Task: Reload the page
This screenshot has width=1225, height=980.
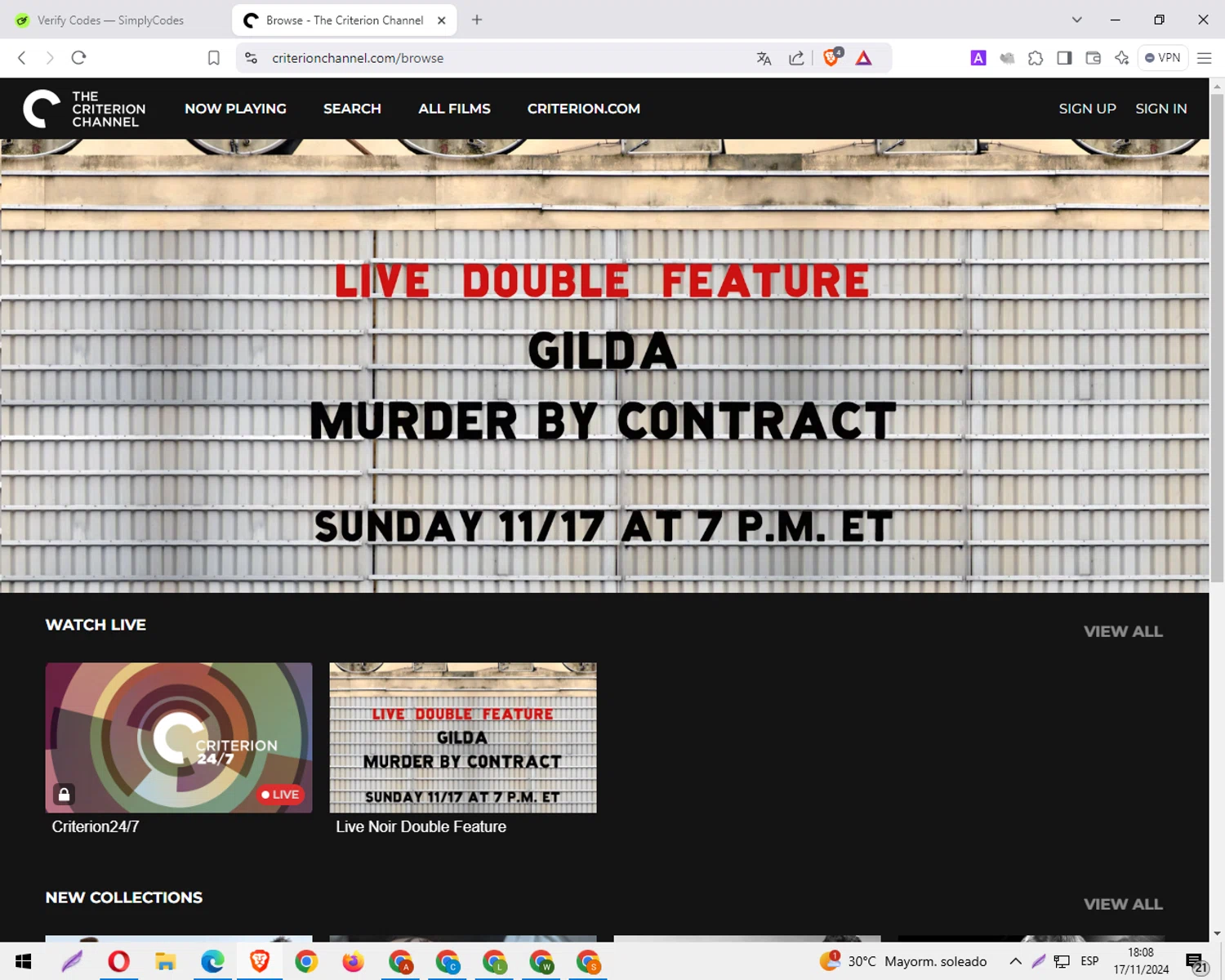Action: click(x=78, y=58)
